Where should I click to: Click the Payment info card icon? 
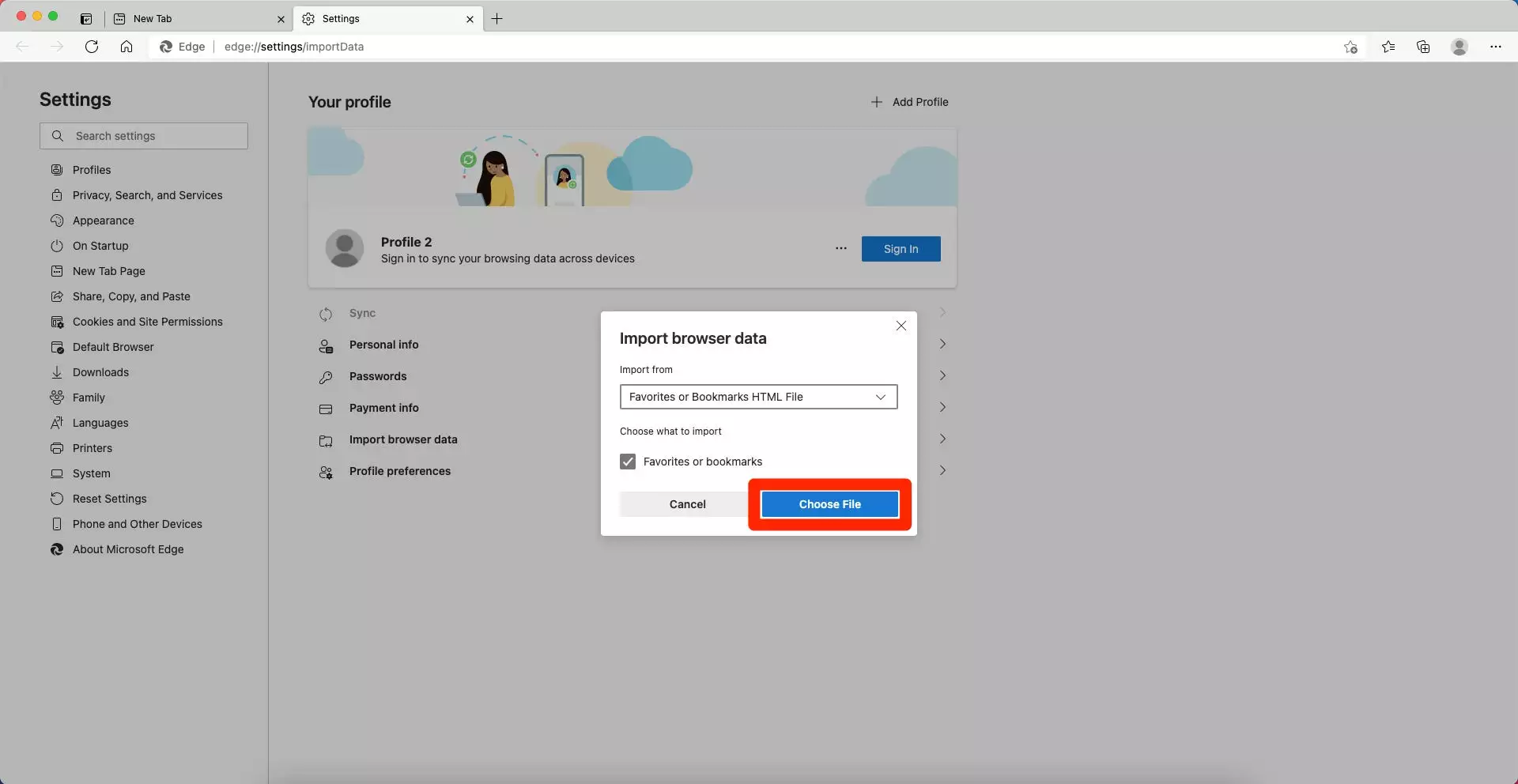point(326,409)
